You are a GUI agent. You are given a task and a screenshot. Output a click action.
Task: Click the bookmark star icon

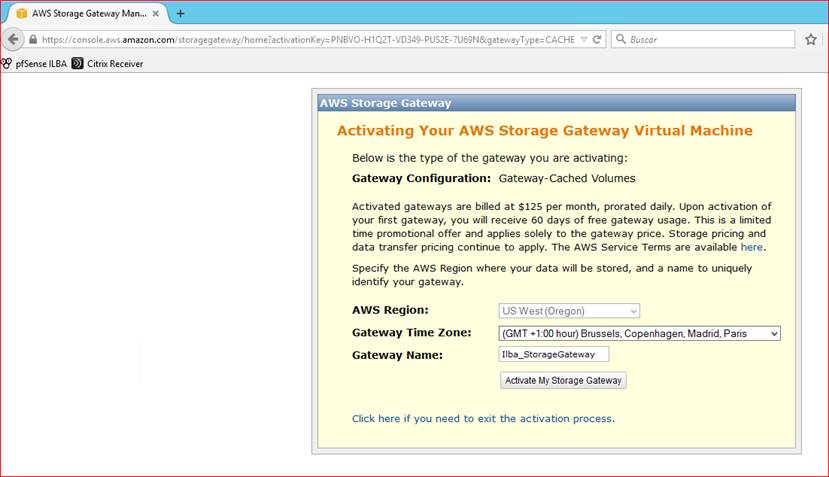810,40
